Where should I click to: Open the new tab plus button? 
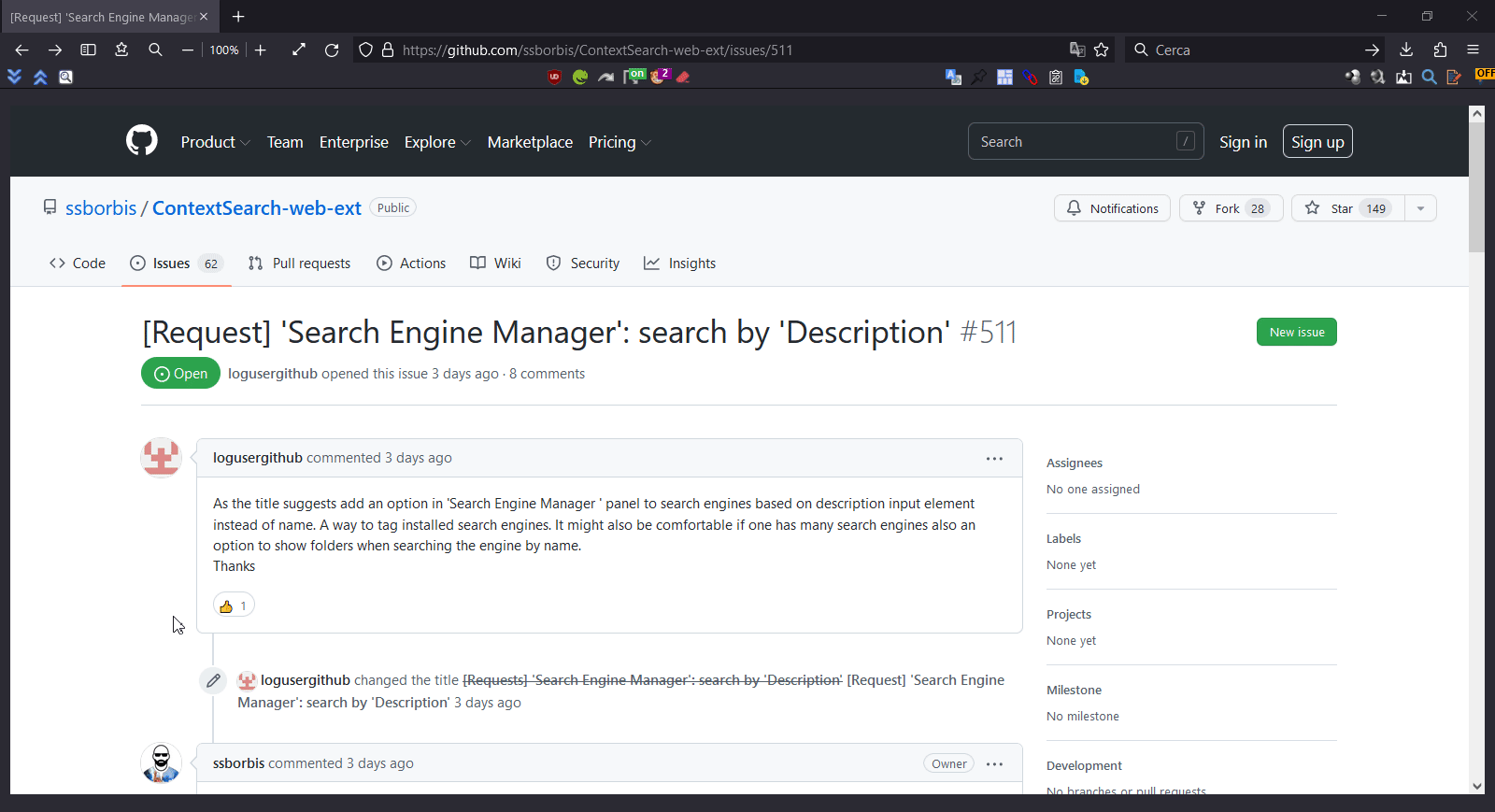click(x=238, y=16)
